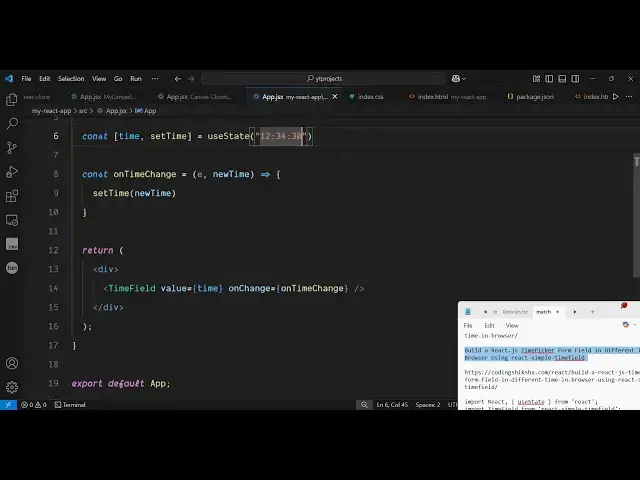This screenshot has height=480, width=640.
Task: Switch to the App.jsx Canvas-Clone tab
Action: [x=196, y=97]
